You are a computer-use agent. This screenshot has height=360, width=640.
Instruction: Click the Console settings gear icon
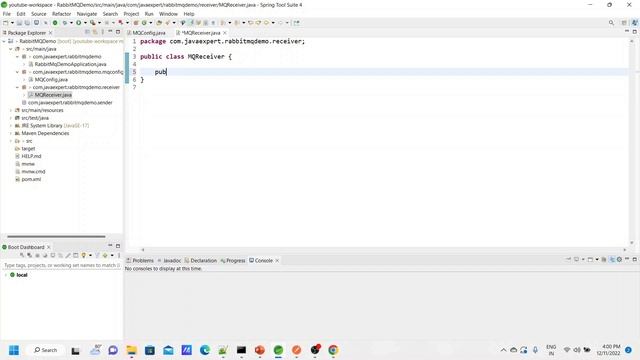[x=619, y=260]
